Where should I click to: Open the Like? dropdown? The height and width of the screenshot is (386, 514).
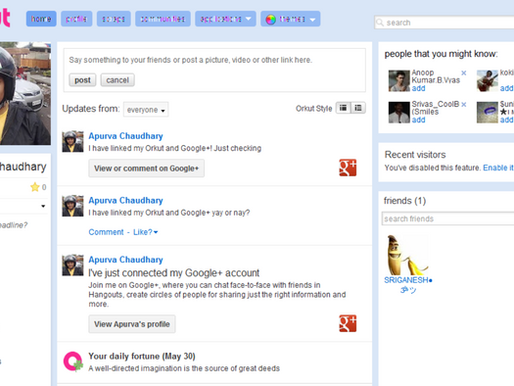tap(145, 232)
